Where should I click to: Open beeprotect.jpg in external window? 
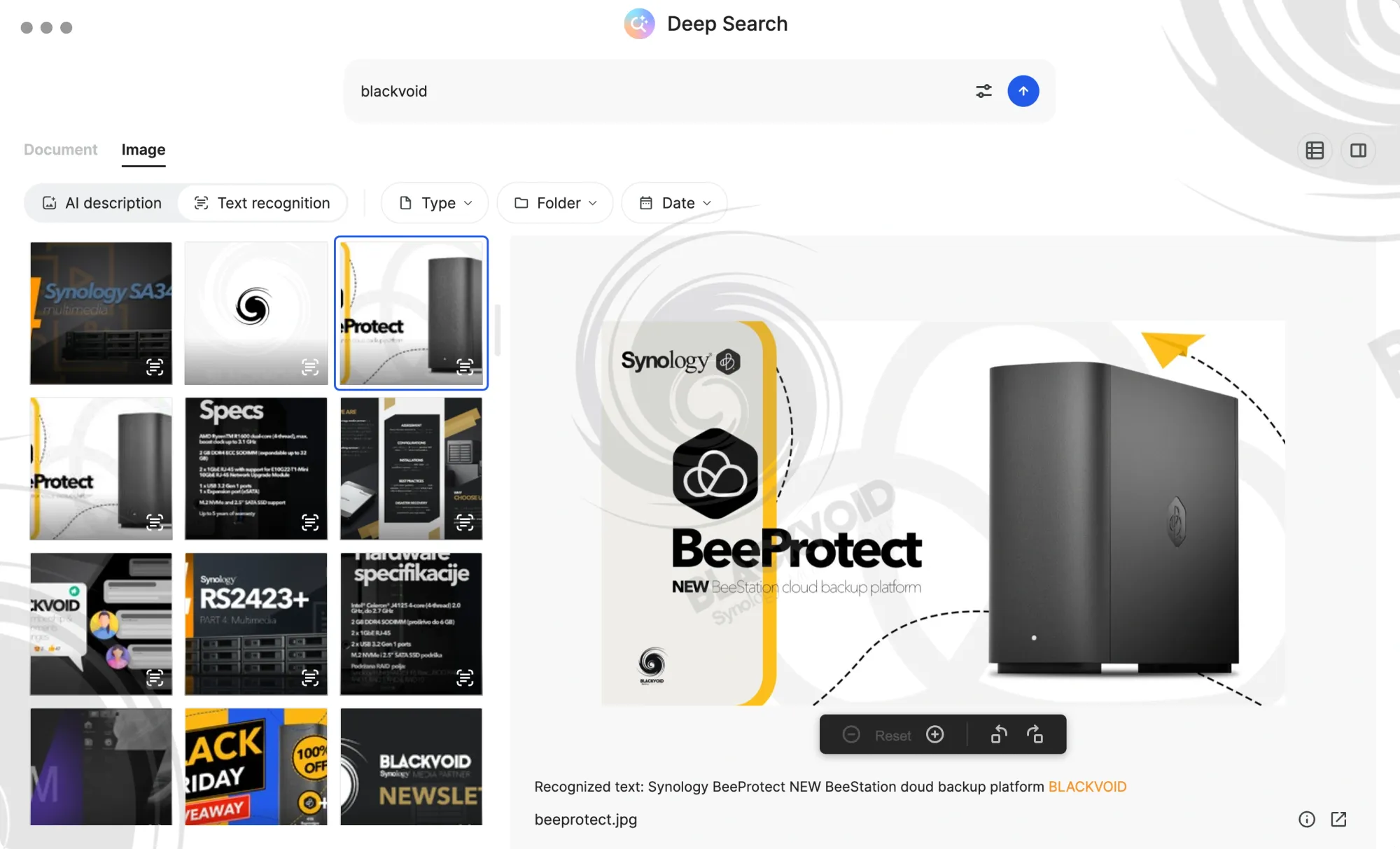click(1338, 819)
